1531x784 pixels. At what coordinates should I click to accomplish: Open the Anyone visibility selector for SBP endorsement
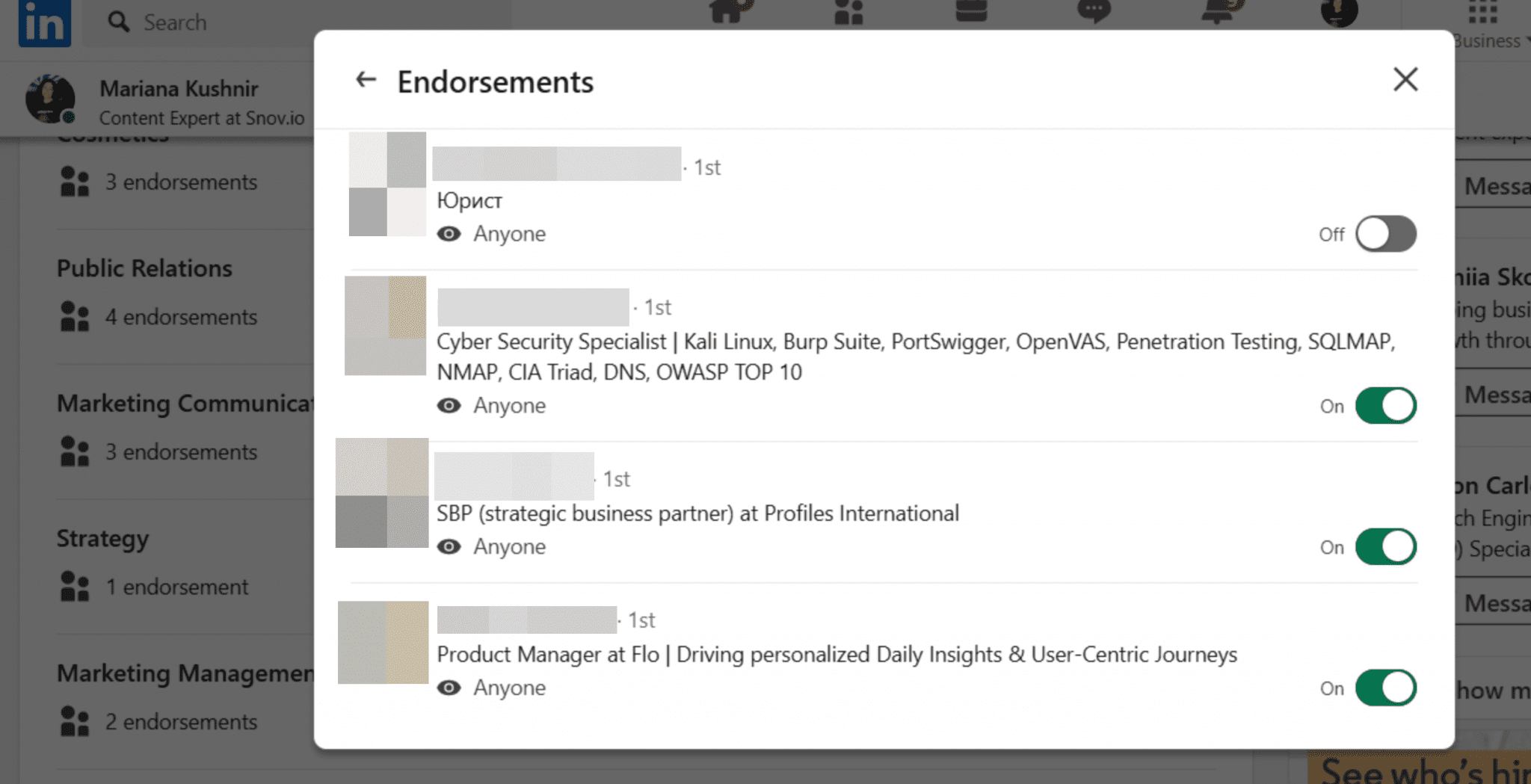[509, 546]
